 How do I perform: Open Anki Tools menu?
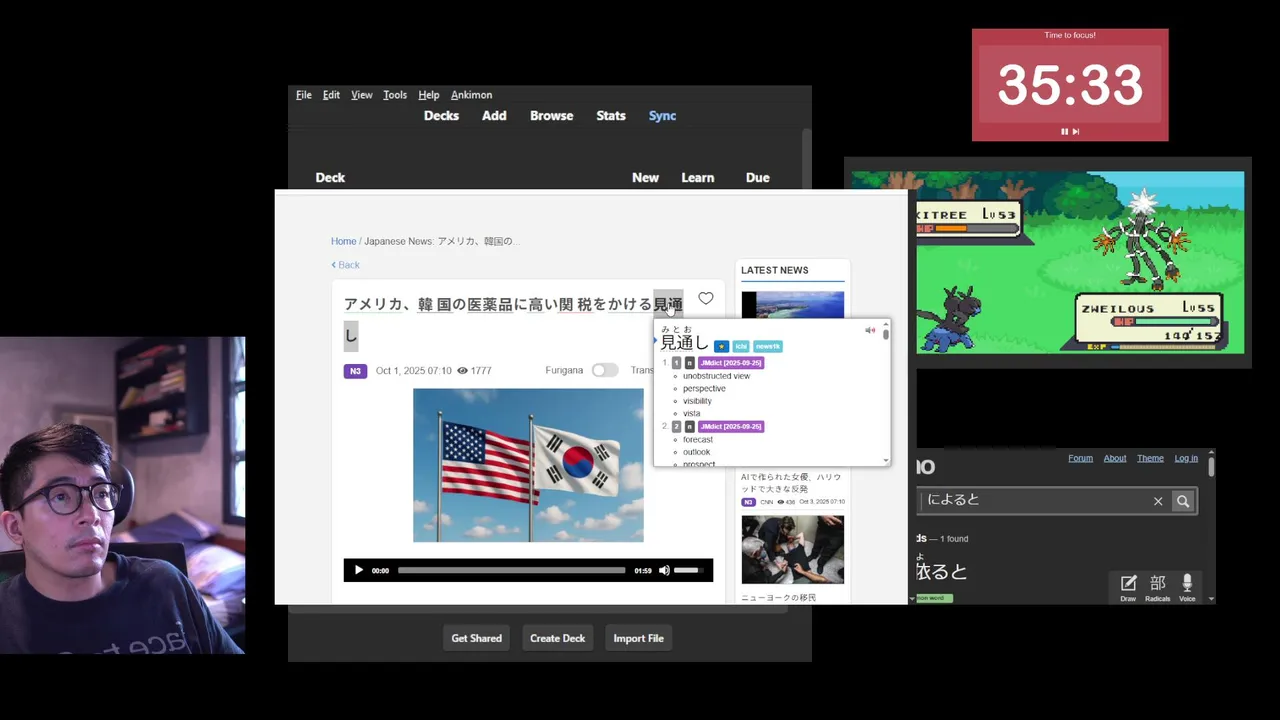[x=395, y=95]
